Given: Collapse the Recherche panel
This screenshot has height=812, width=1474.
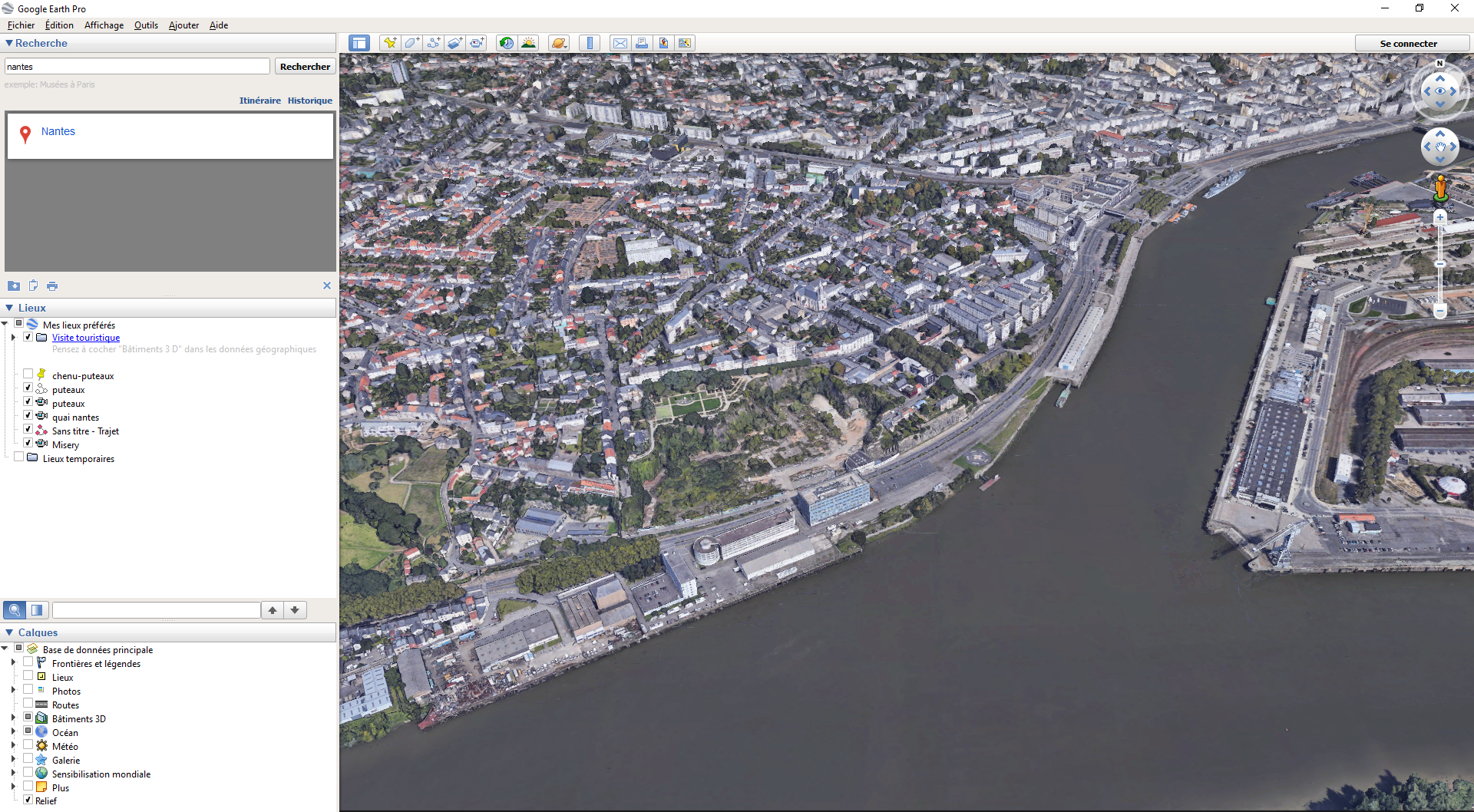Looking at the screenshot, I should 9,44.
